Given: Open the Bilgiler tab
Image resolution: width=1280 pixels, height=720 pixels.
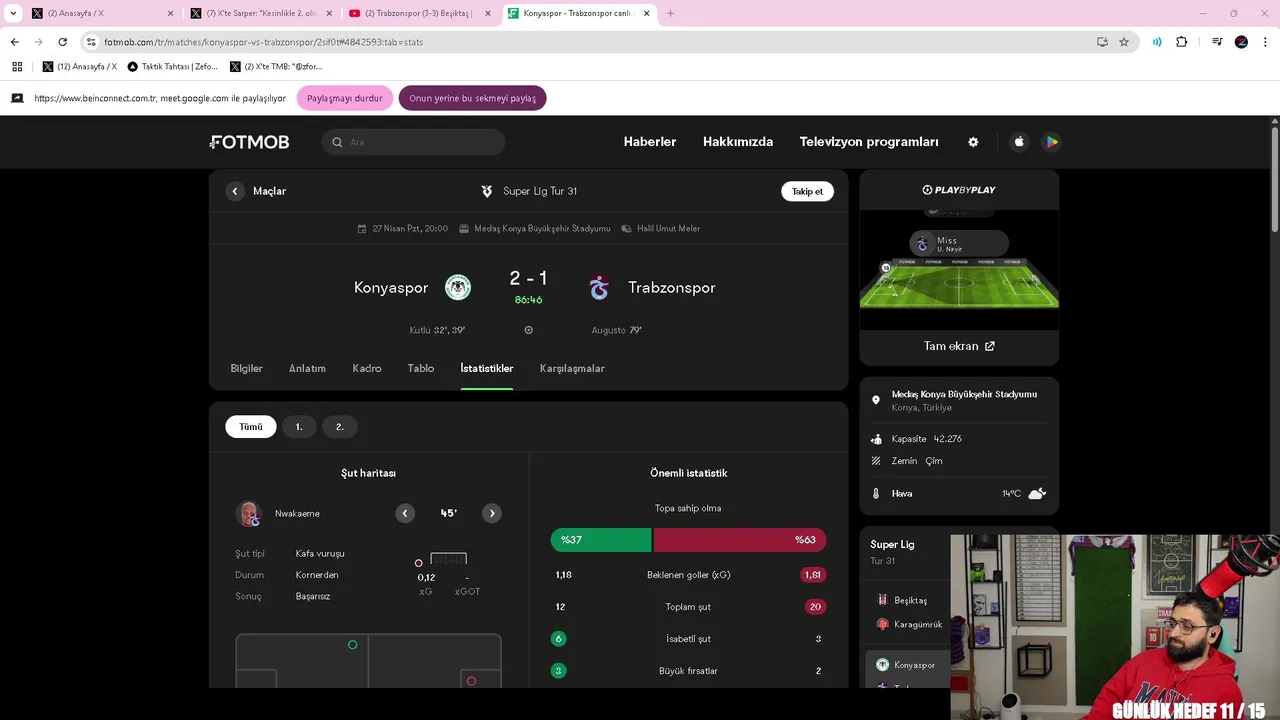Looking at the screenshot, I should pyautogui.click(x=247, y=368).
